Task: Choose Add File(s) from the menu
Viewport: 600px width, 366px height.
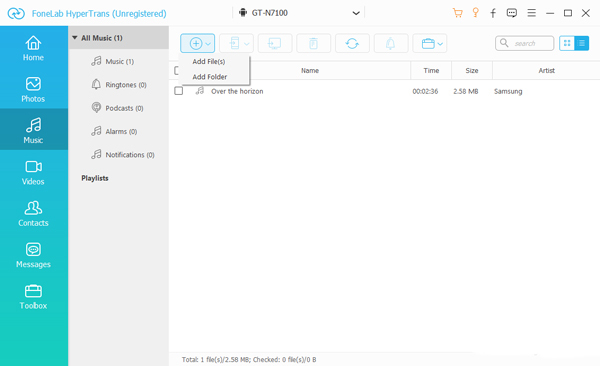Action: click(209, 61)
